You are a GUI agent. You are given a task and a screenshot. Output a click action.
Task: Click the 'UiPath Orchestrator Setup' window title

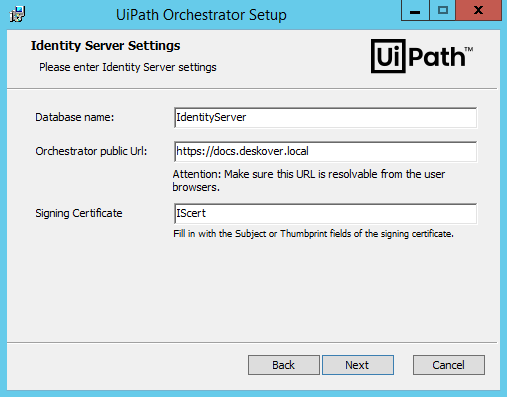pos(201,15)
